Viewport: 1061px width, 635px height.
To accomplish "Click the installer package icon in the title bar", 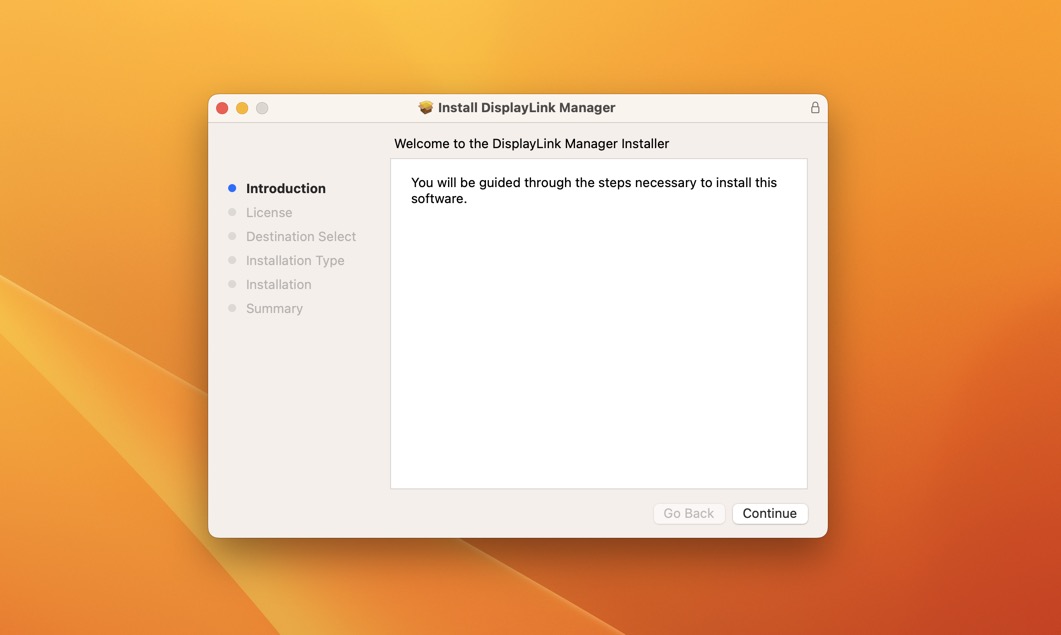I will [x=426, y=106].
